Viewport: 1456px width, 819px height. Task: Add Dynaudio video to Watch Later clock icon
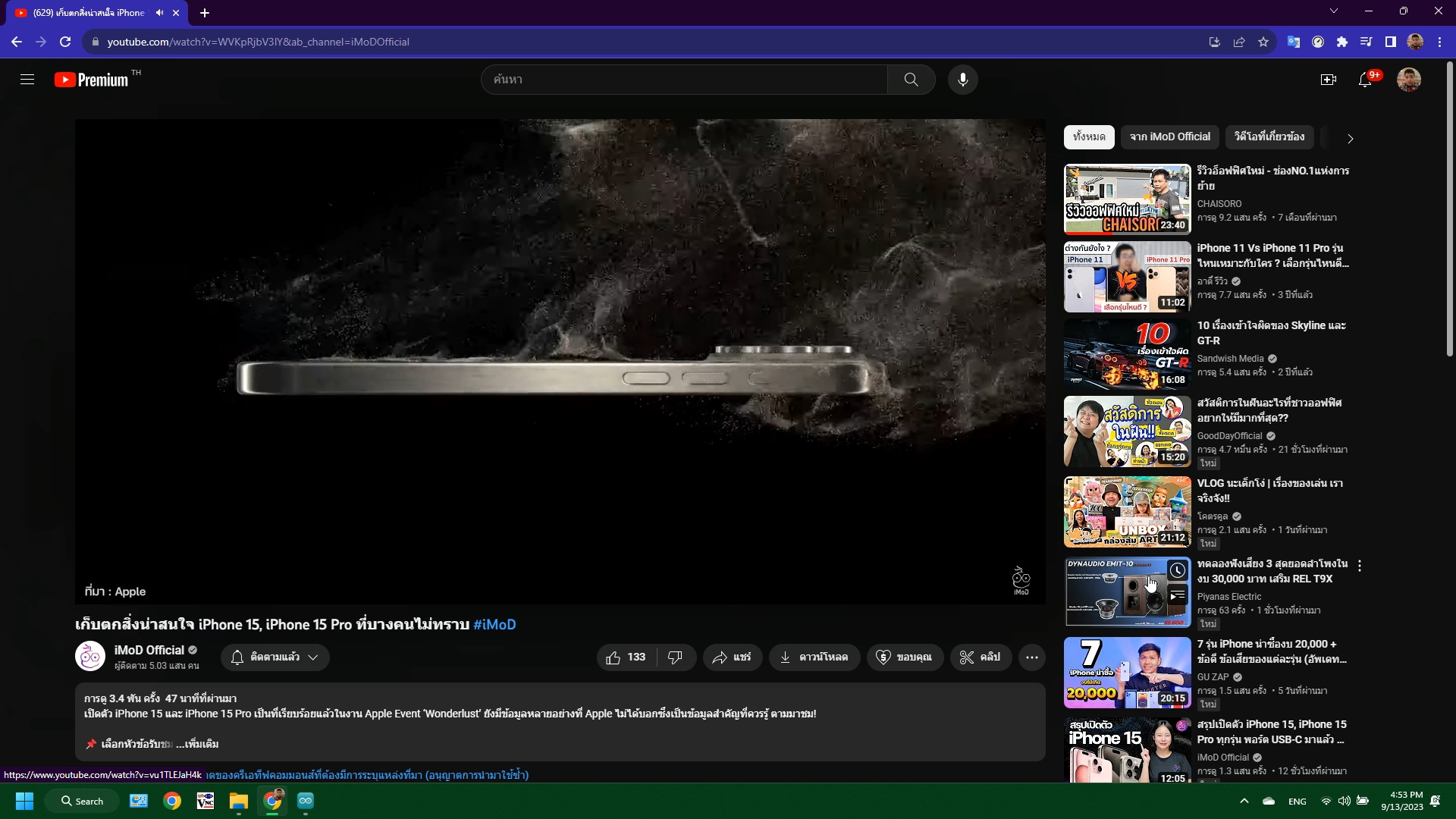(x=1177, y=570)
